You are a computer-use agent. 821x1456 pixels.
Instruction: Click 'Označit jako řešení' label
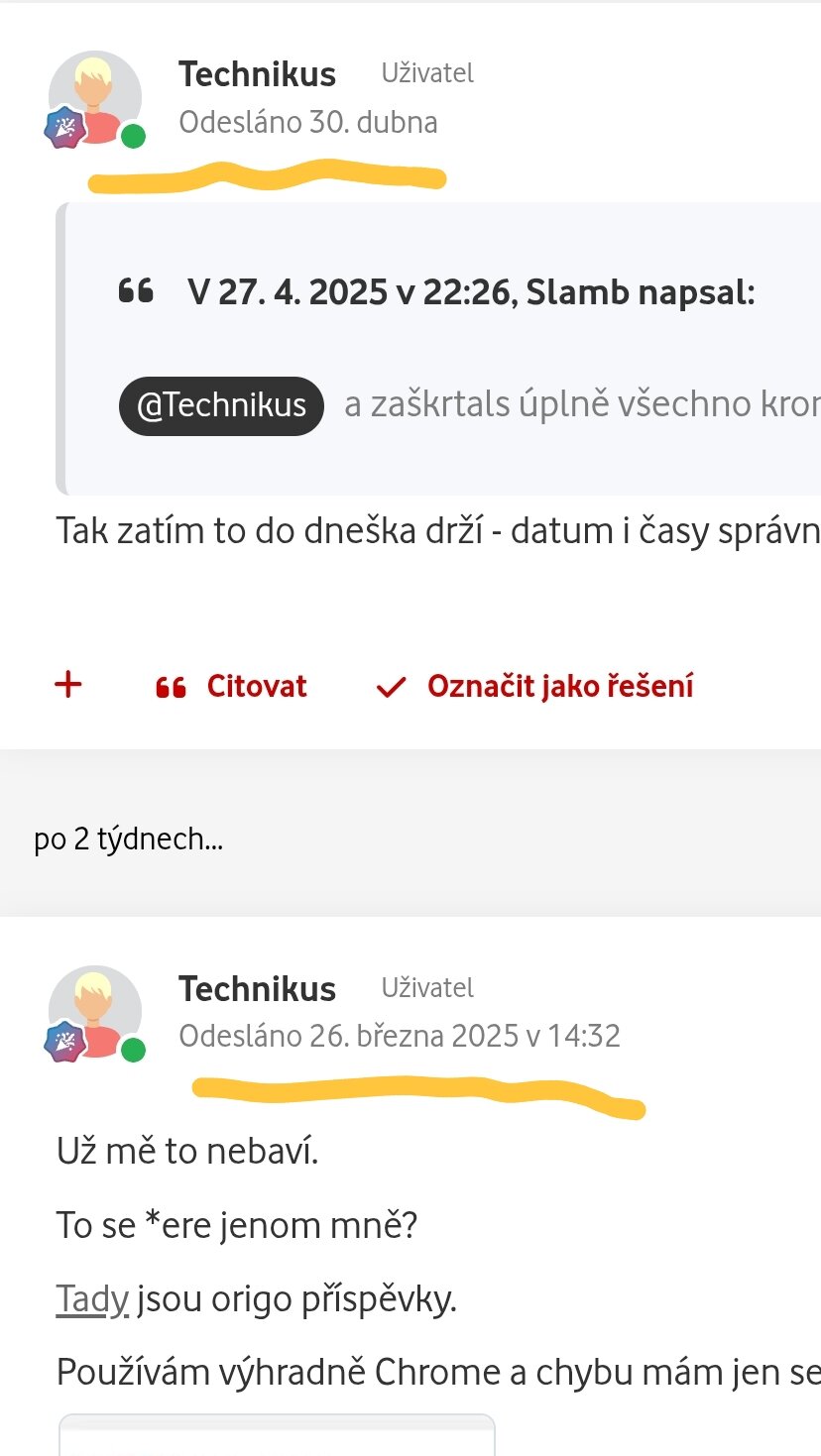pyautogui.click(x=560, y=686)
